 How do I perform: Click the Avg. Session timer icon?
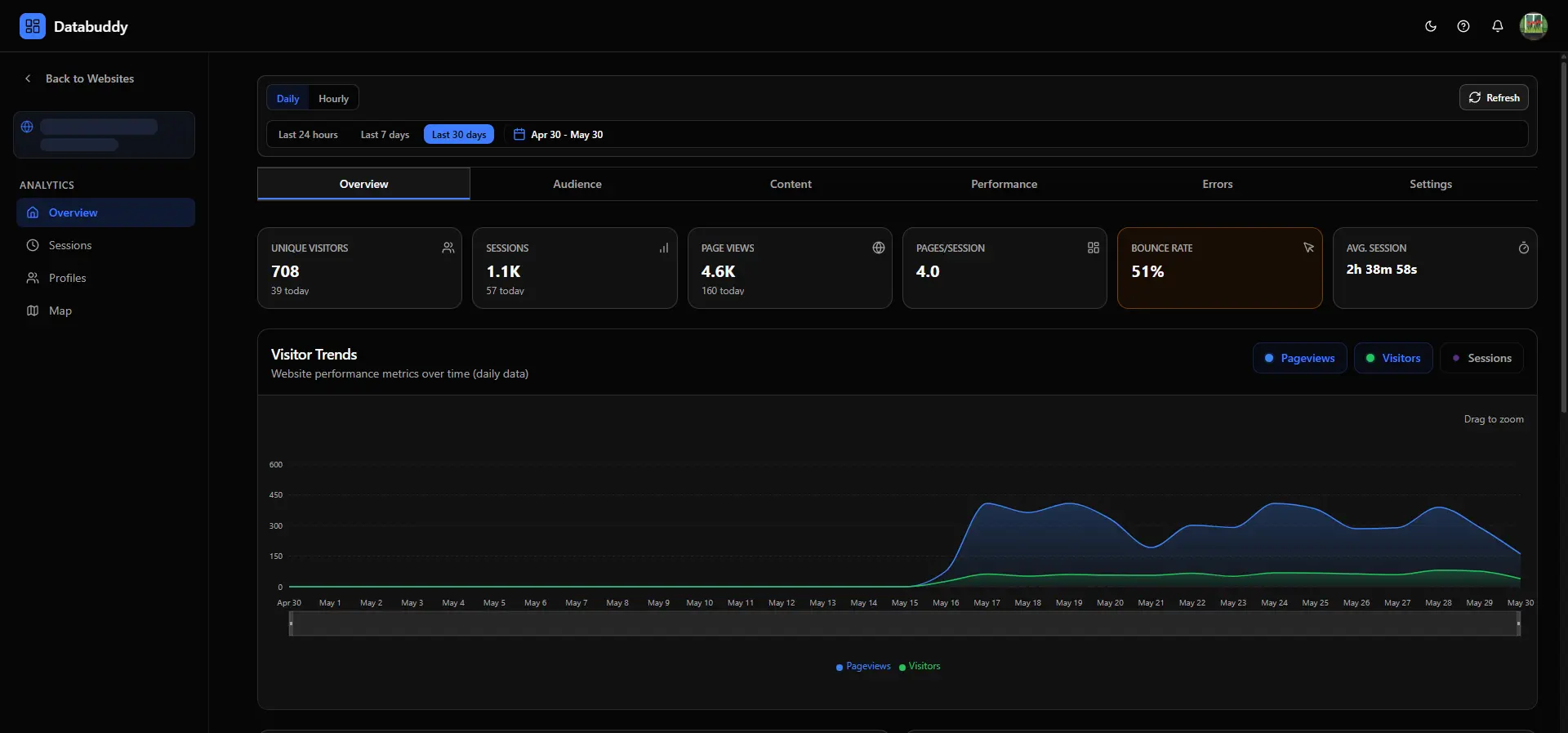tap(1524, 248)
